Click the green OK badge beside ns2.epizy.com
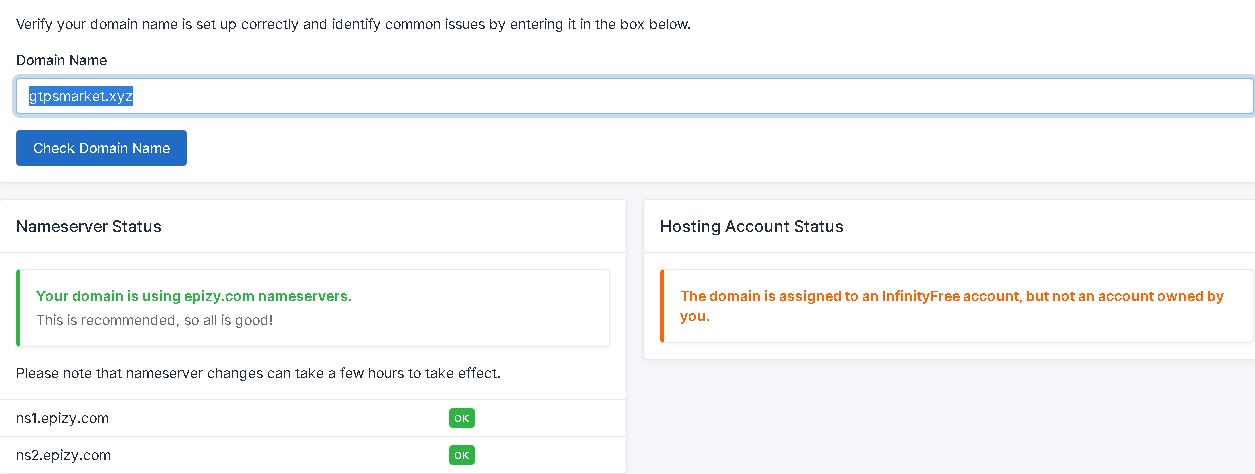The image size is (1255, 474). point(461,455)
